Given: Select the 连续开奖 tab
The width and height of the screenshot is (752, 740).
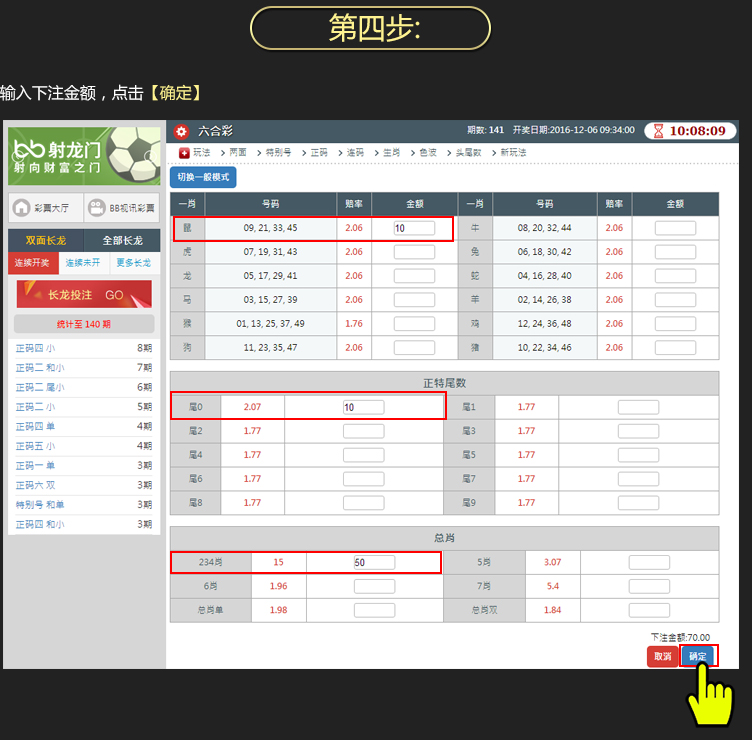Looking at the screenshot, I should pos(33,263).
